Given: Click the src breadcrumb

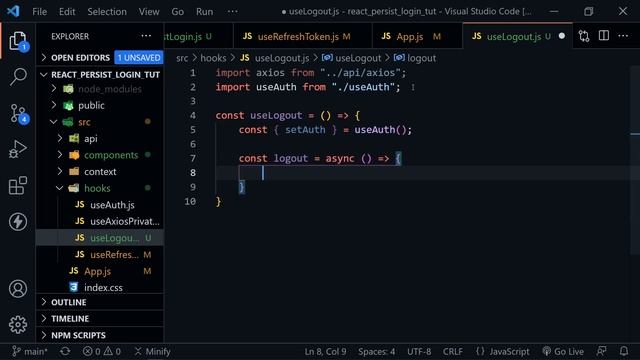Looking at the screenshot, I should point(182,58).
